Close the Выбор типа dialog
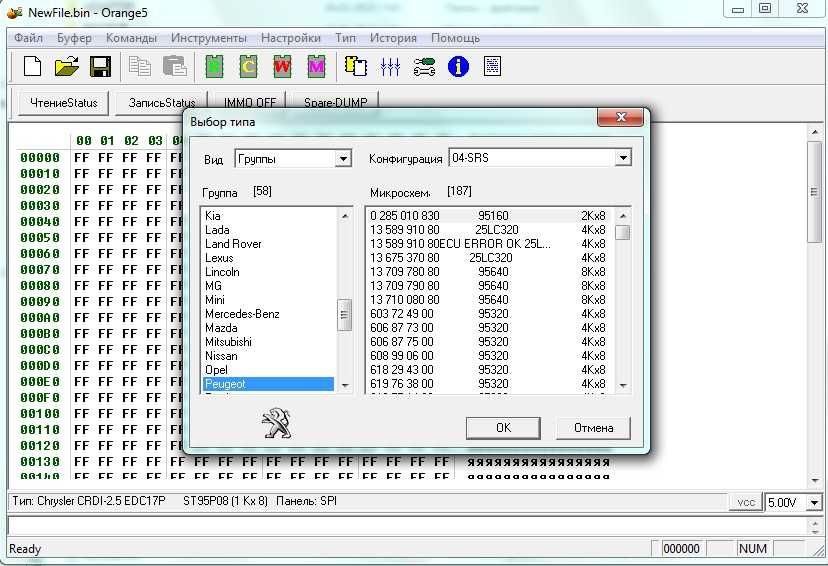Viewport: 828px width, 566px height. (x=621, y=117)
